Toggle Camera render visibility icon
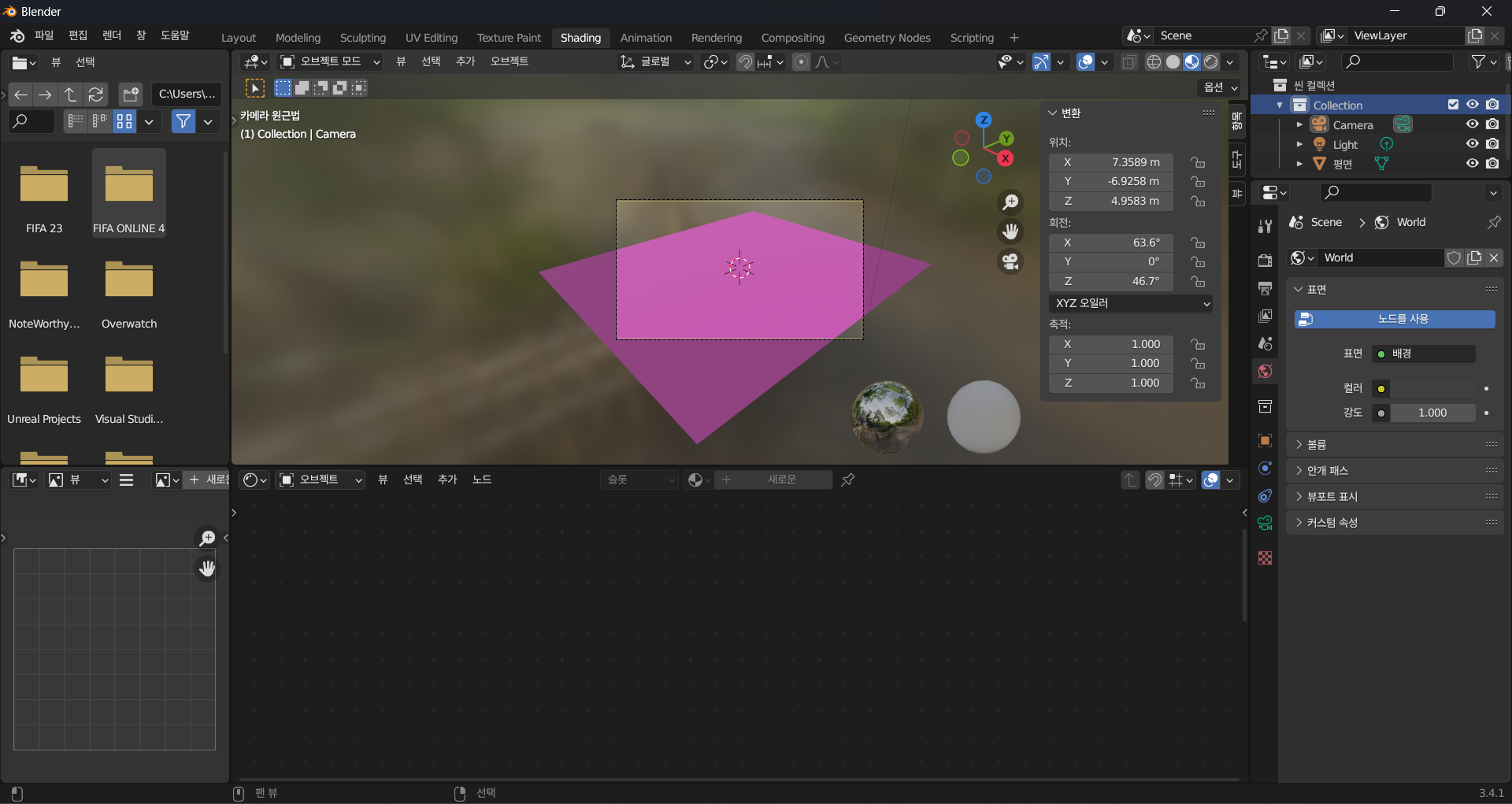 click(1492, 124)
